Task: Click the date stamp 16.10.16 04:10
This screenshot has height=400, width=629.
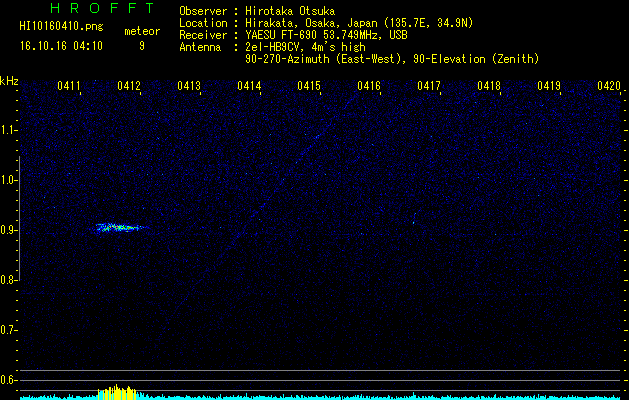Action: pos(61,46)
